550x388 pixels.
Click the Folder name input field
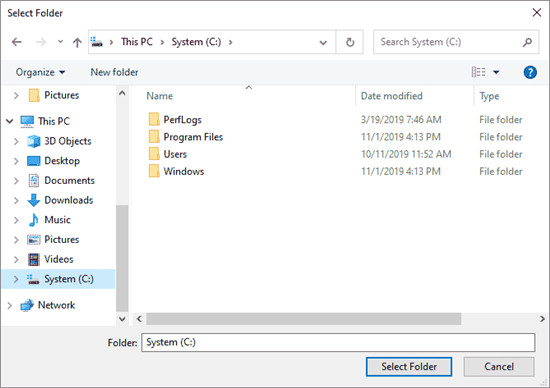pyautogui.click(x=338, y=342)
